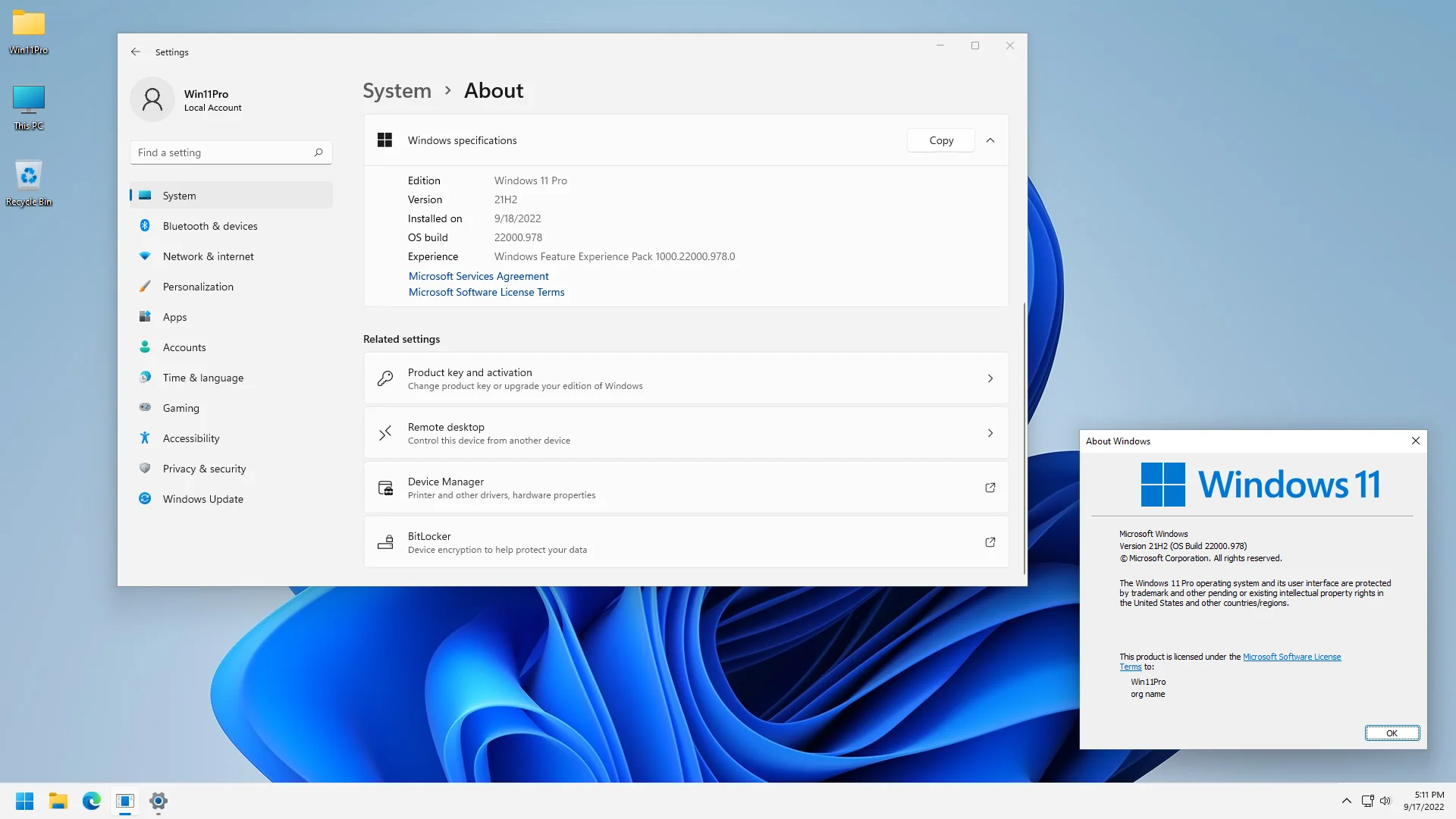Screen dimensions: 1456x819
Task: Click the back arrow in Settings
Action: 136,52
